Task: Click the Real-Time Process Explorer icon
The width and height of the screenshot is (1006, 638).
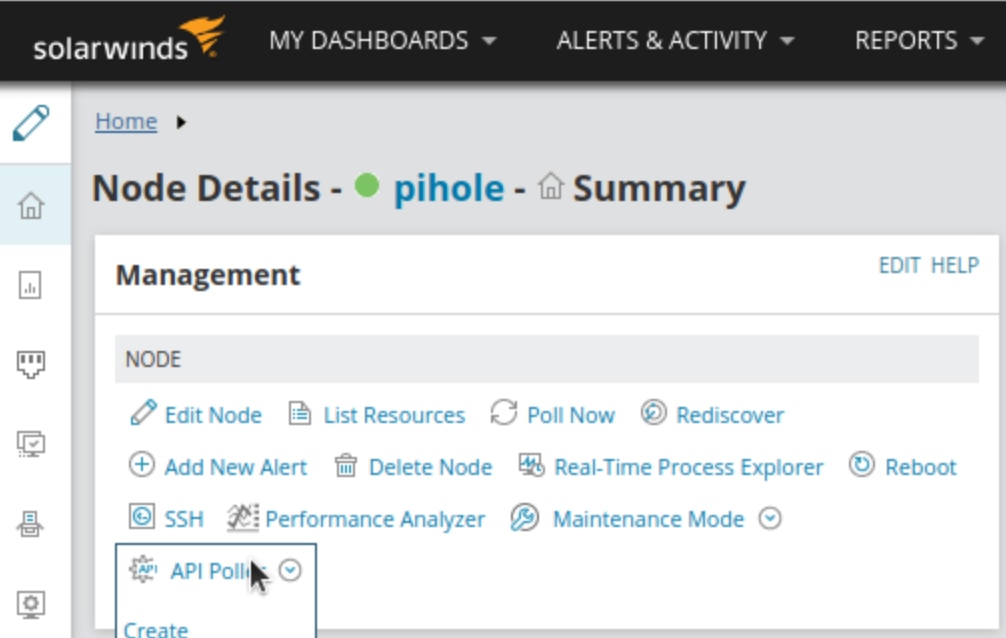Action: click(532, 465)
